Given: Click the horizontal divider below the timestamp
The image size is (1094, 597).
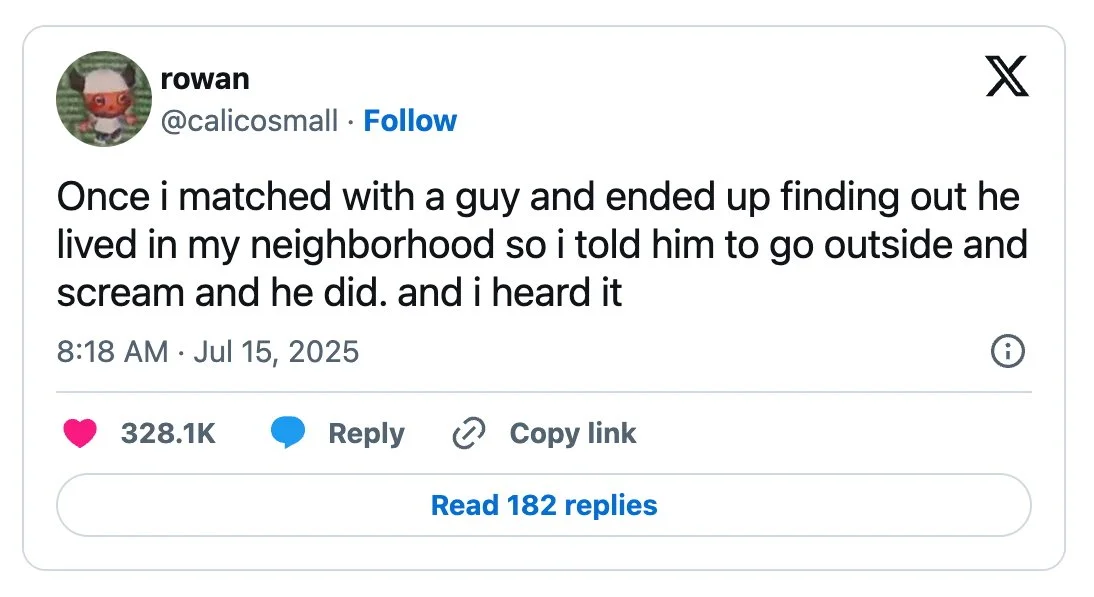Looking at the screenshot, I should point(544,392).
